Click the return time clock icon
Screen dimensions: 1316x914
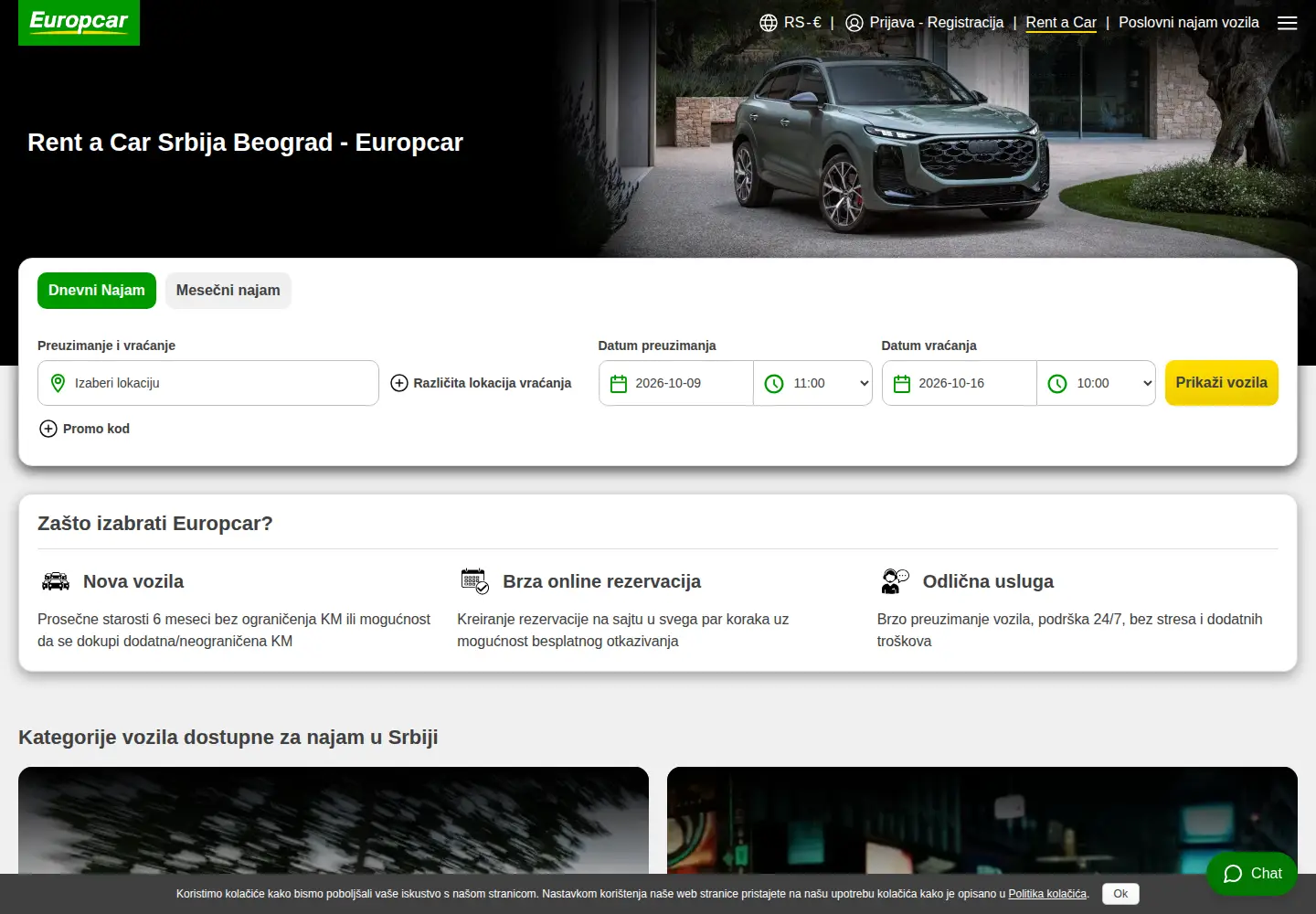(1057, 384)
